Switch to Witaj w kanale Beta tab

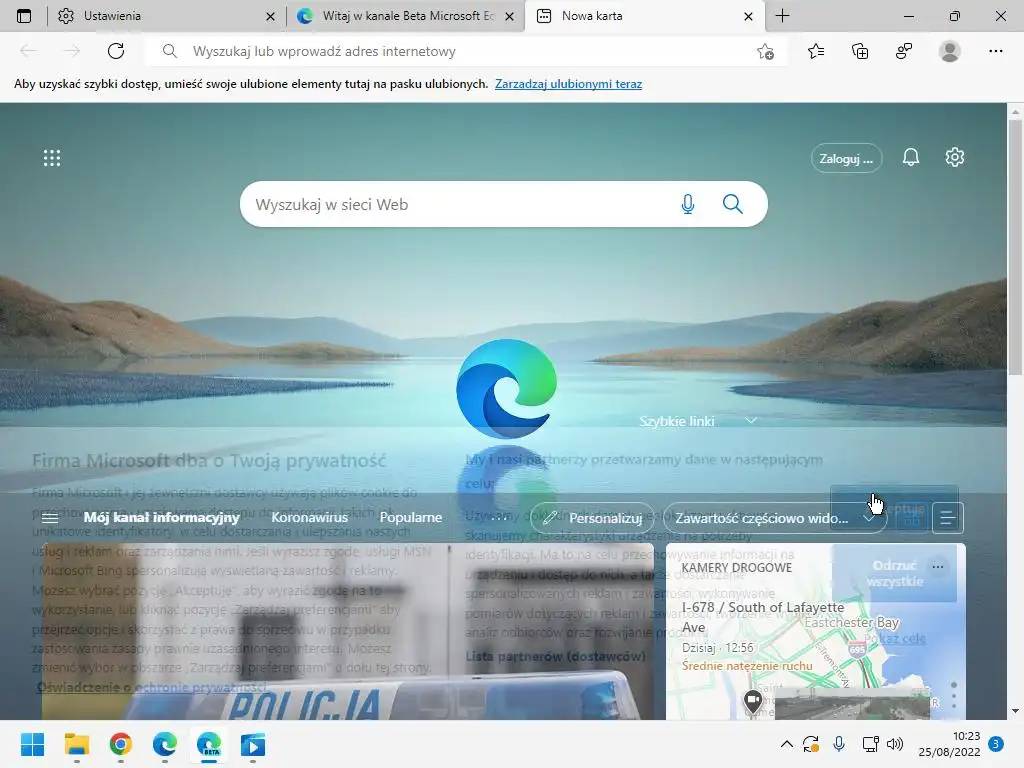pyautogui.click(x=405, y=16)
